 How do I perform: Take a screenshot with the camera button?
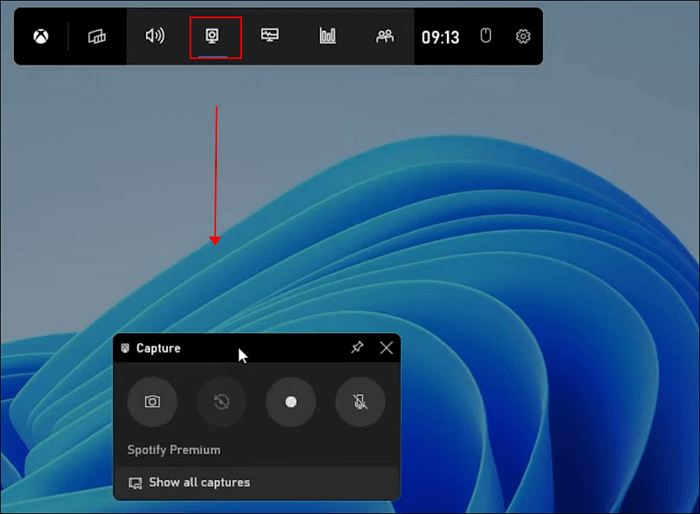(x=152, y=402)
